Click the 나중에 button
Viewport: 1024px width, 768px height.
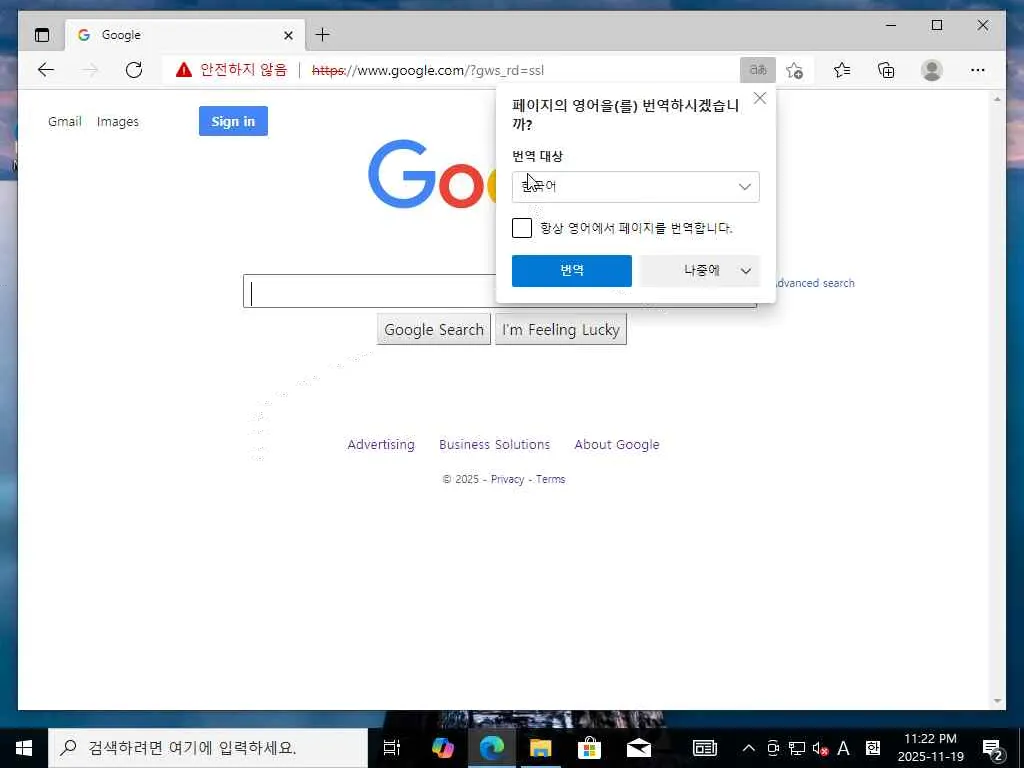701,270
